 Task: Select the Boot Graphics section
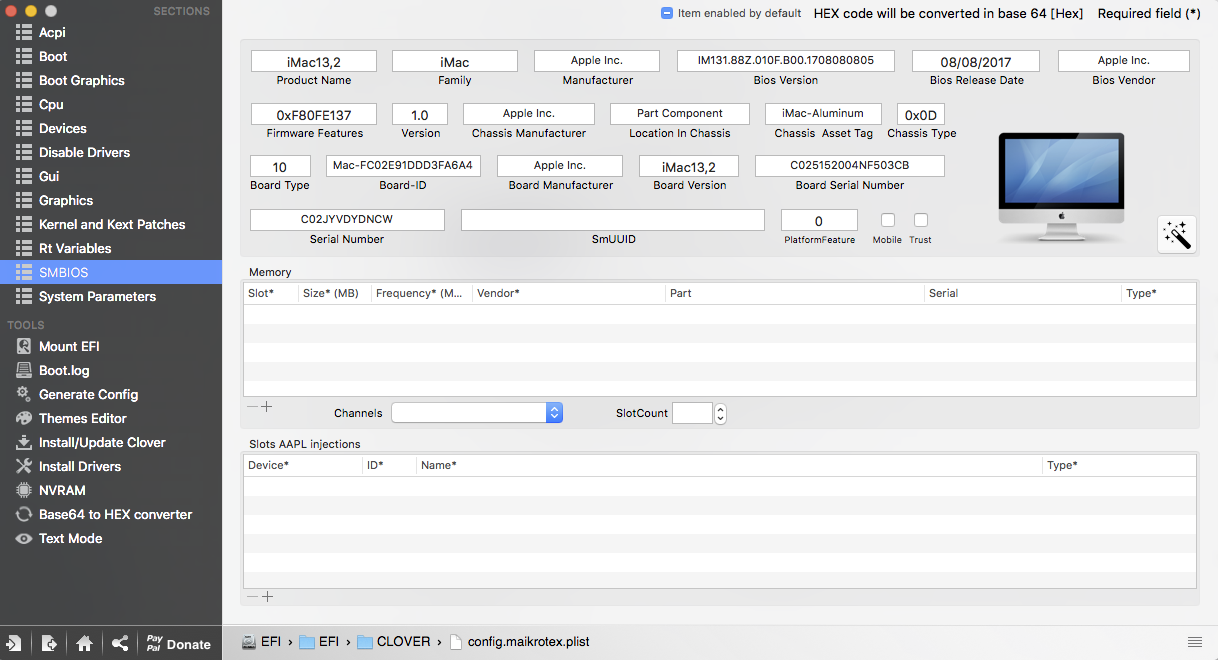(x=82, y=80)
